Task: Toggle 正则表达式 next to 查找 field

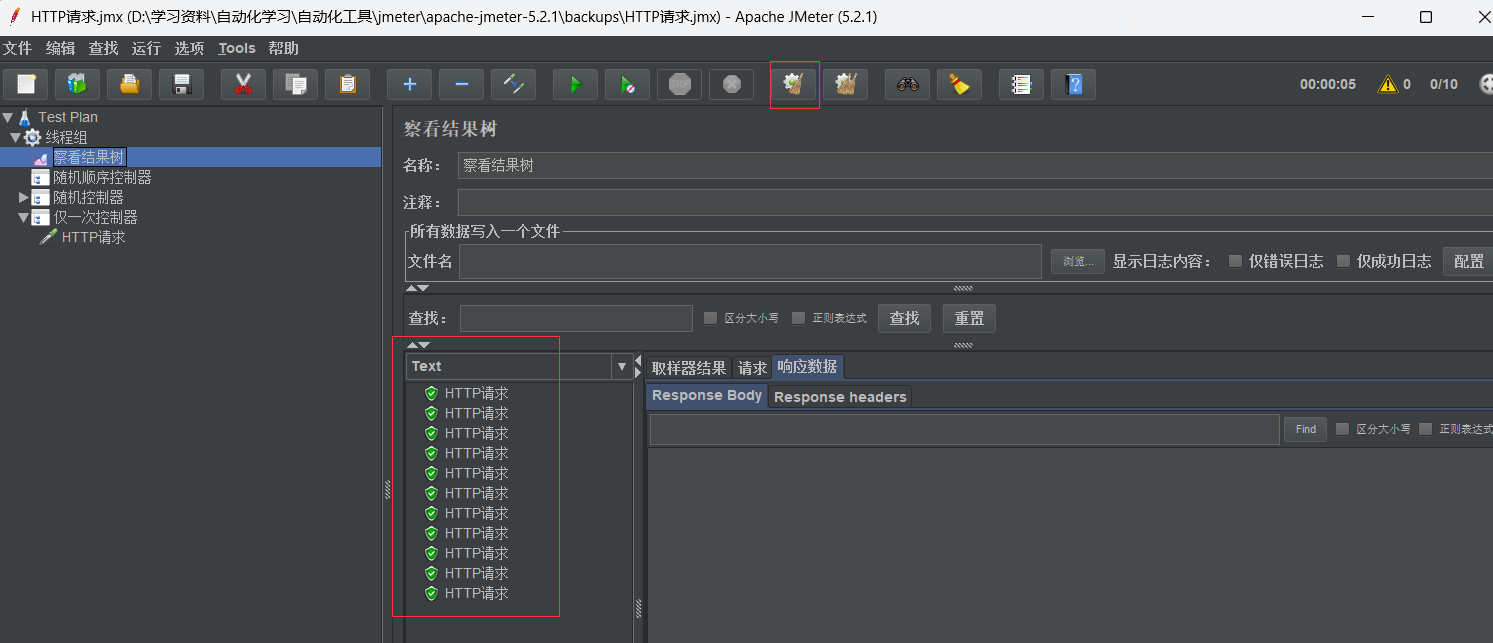Action: coord(798,318)
